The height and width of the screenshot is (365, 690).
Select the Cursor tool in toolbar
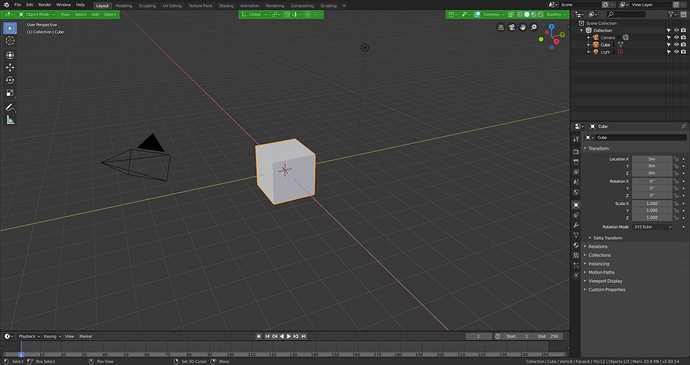(x=10, y=41)
